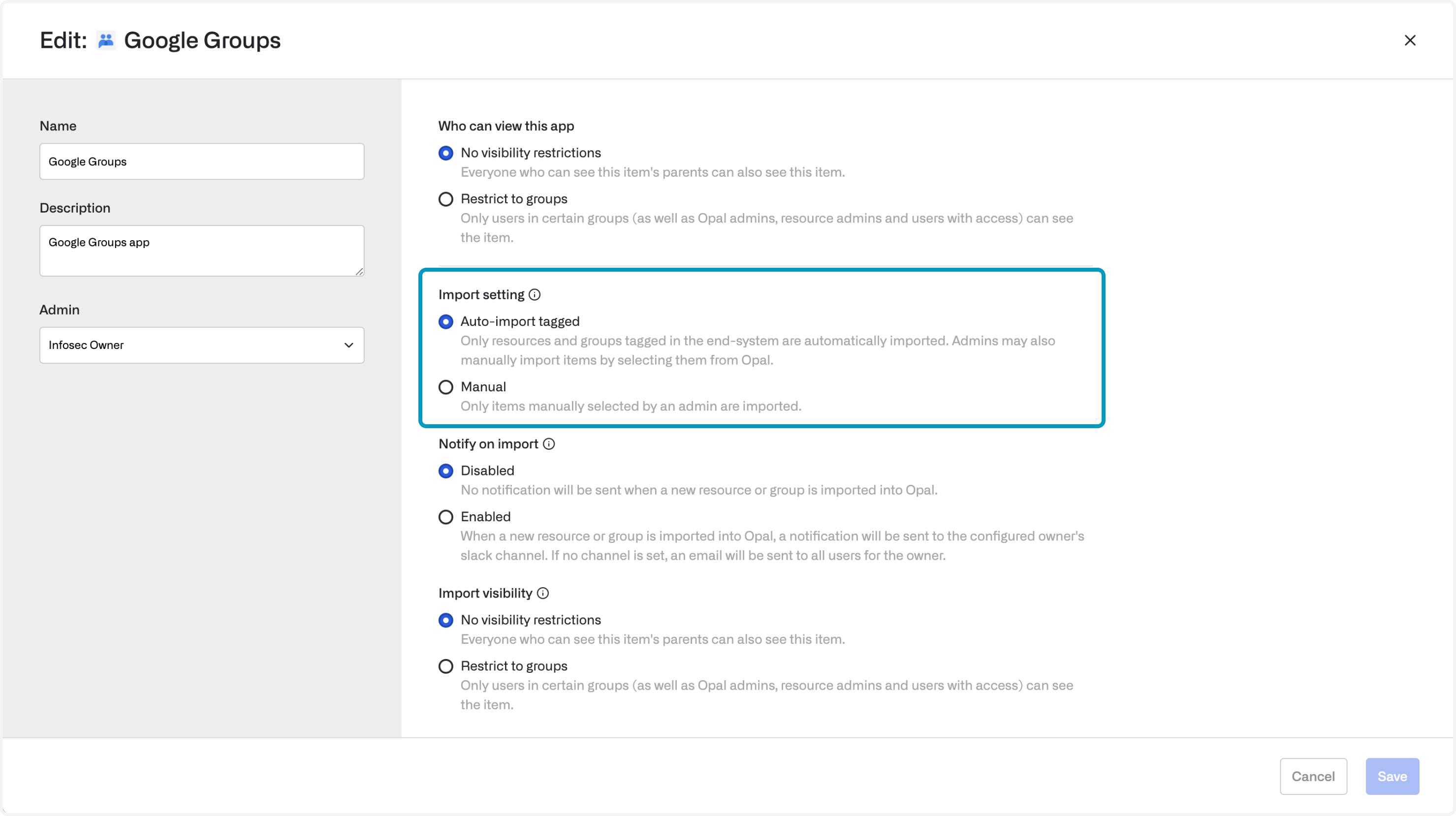The height and width of the screenshot is (816, 1456).
Task: Expand the Admin dropdown chevron
Action: click(x=348, y=345)
